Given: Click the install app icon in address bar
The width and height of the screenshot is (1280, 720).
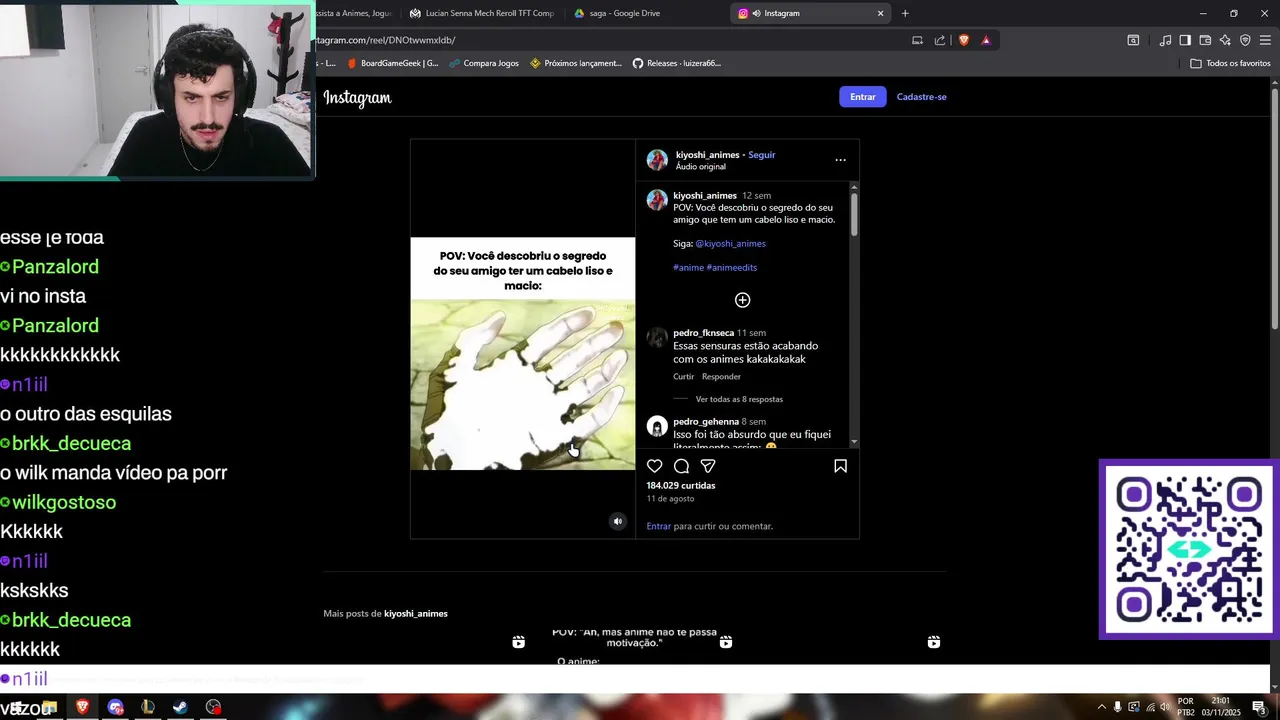Looking at the screenshot, I should [x=917, y=40].
